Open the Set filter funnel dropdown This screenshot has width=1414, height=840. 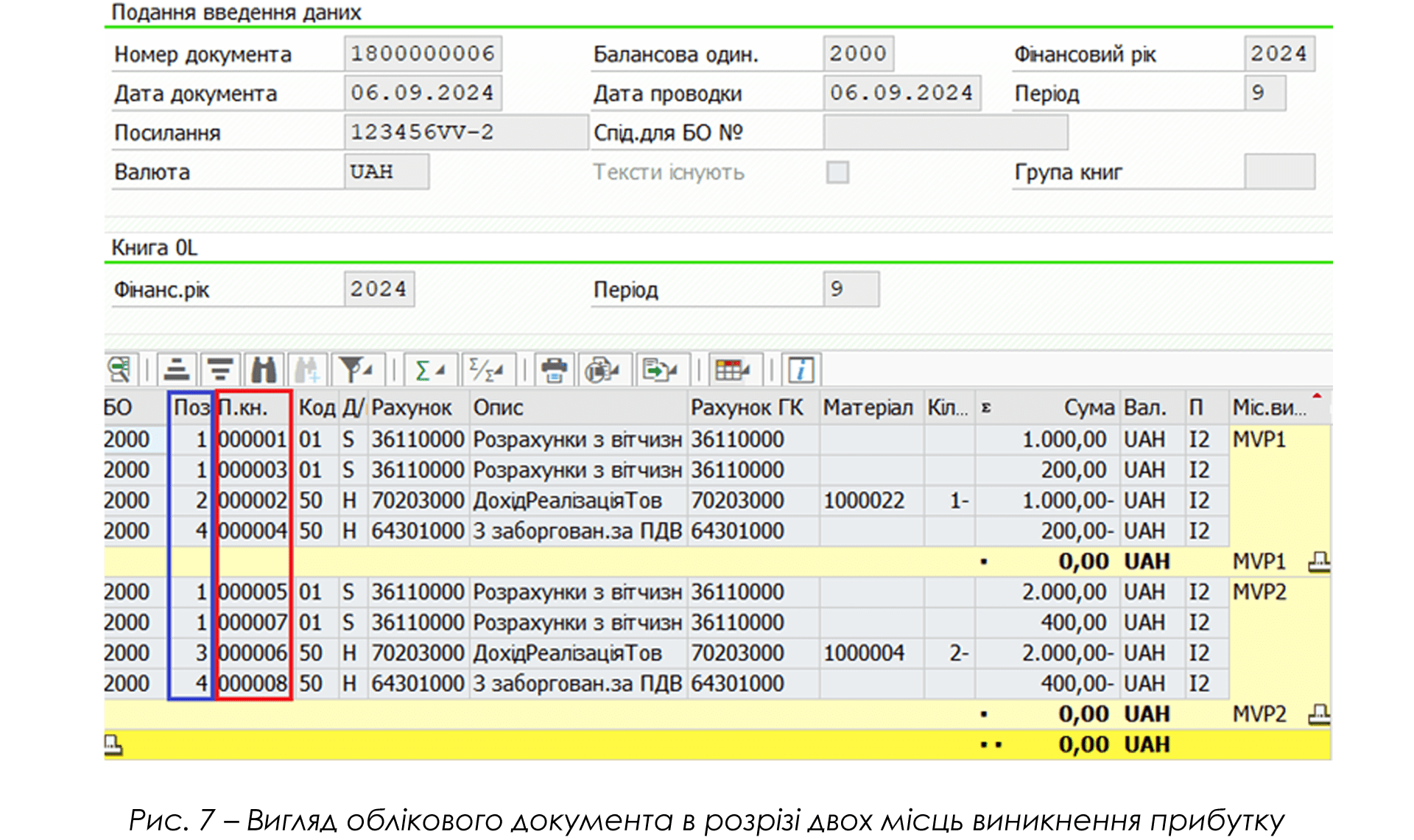point(356,370)
